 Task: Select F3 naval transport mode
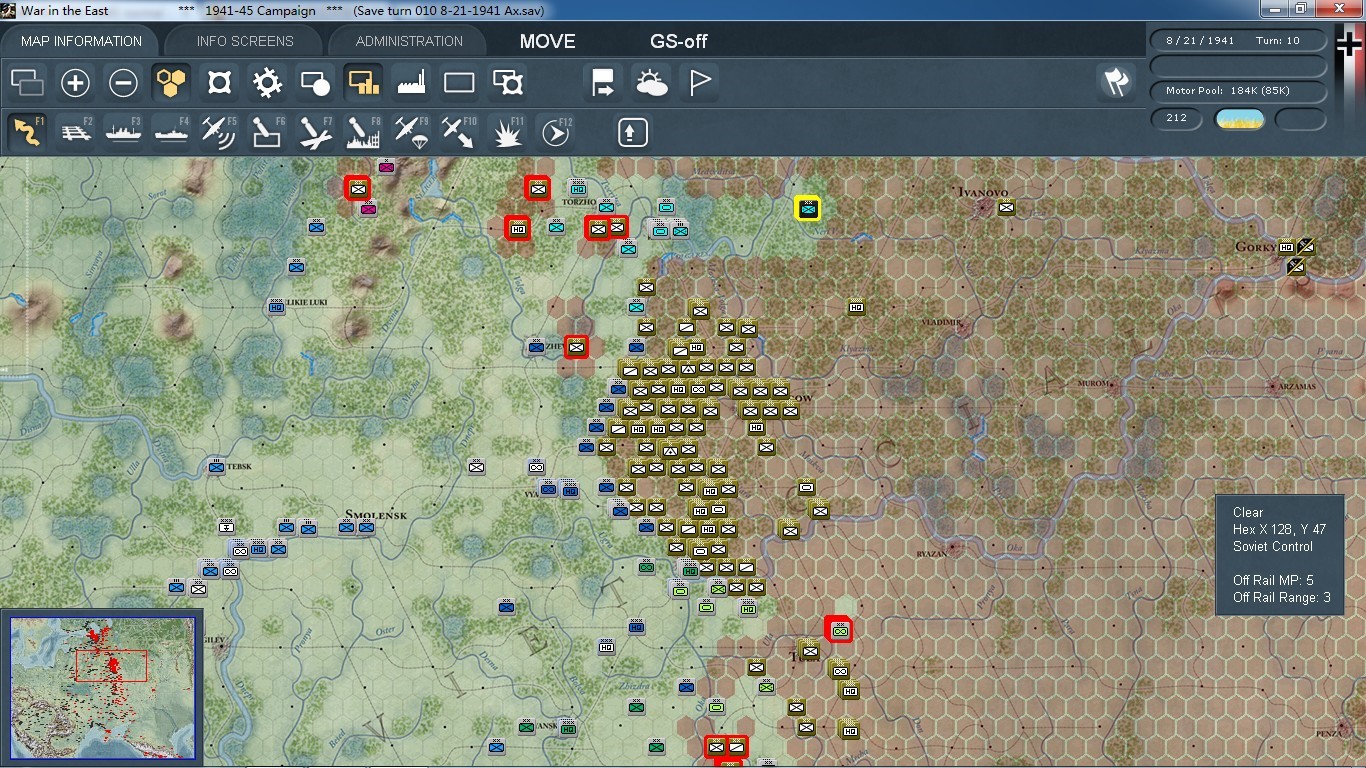123,132
